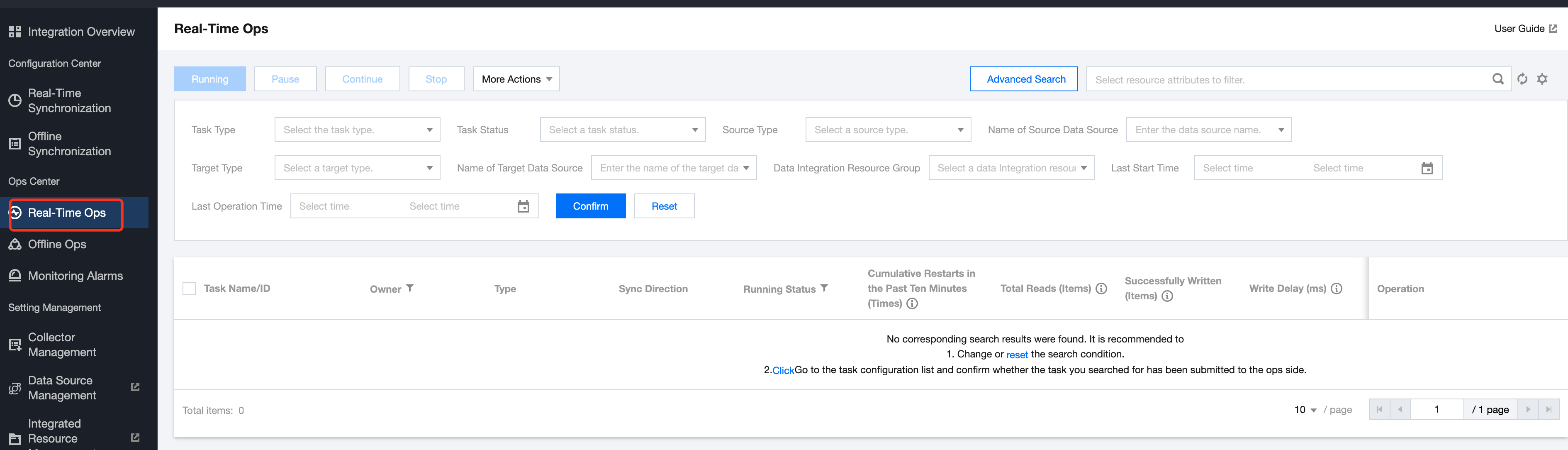Click the go-to-last-page arrow icon

tap(1549, 410)
